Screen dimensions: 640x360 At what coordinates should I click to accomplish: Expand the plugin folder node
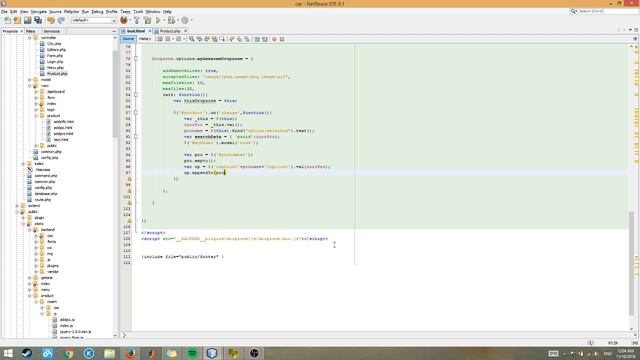[x=24, y=218]
